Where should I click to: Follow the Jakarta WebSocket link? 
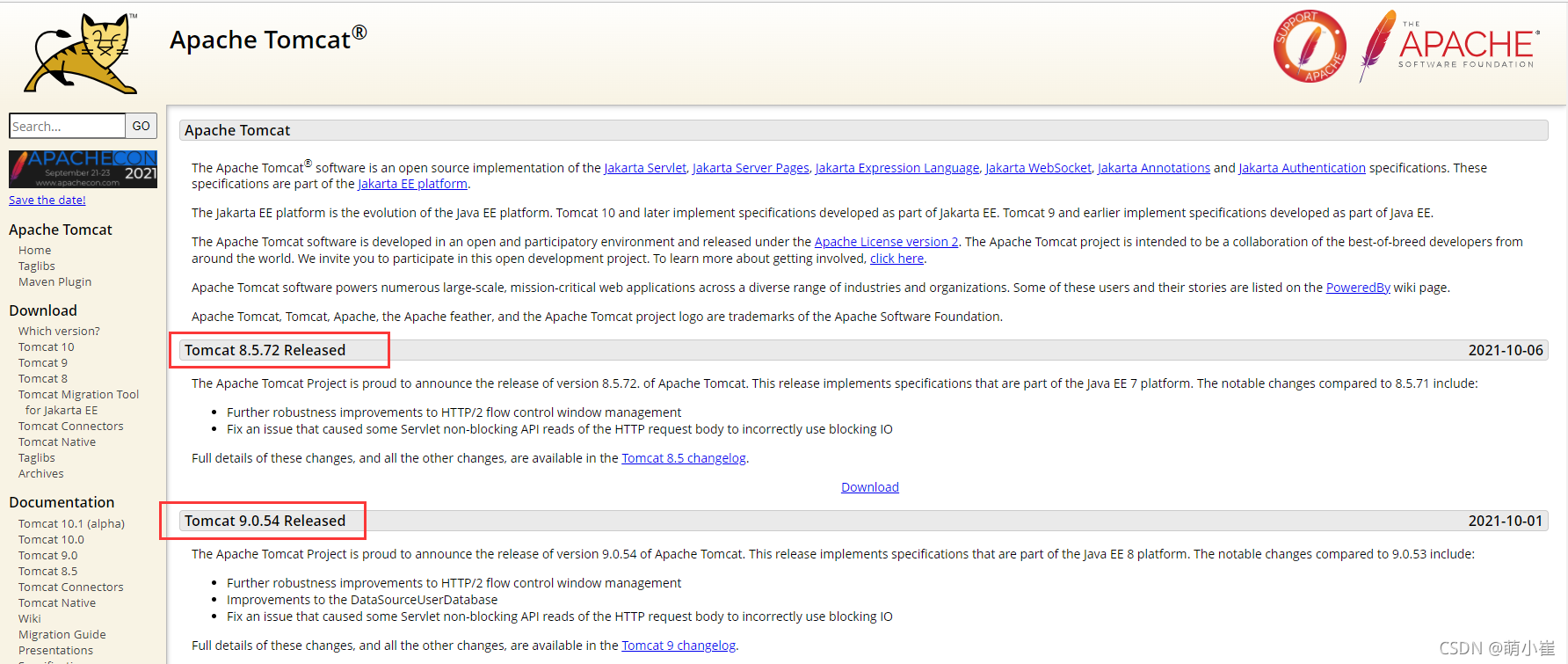click(1038, 168)
